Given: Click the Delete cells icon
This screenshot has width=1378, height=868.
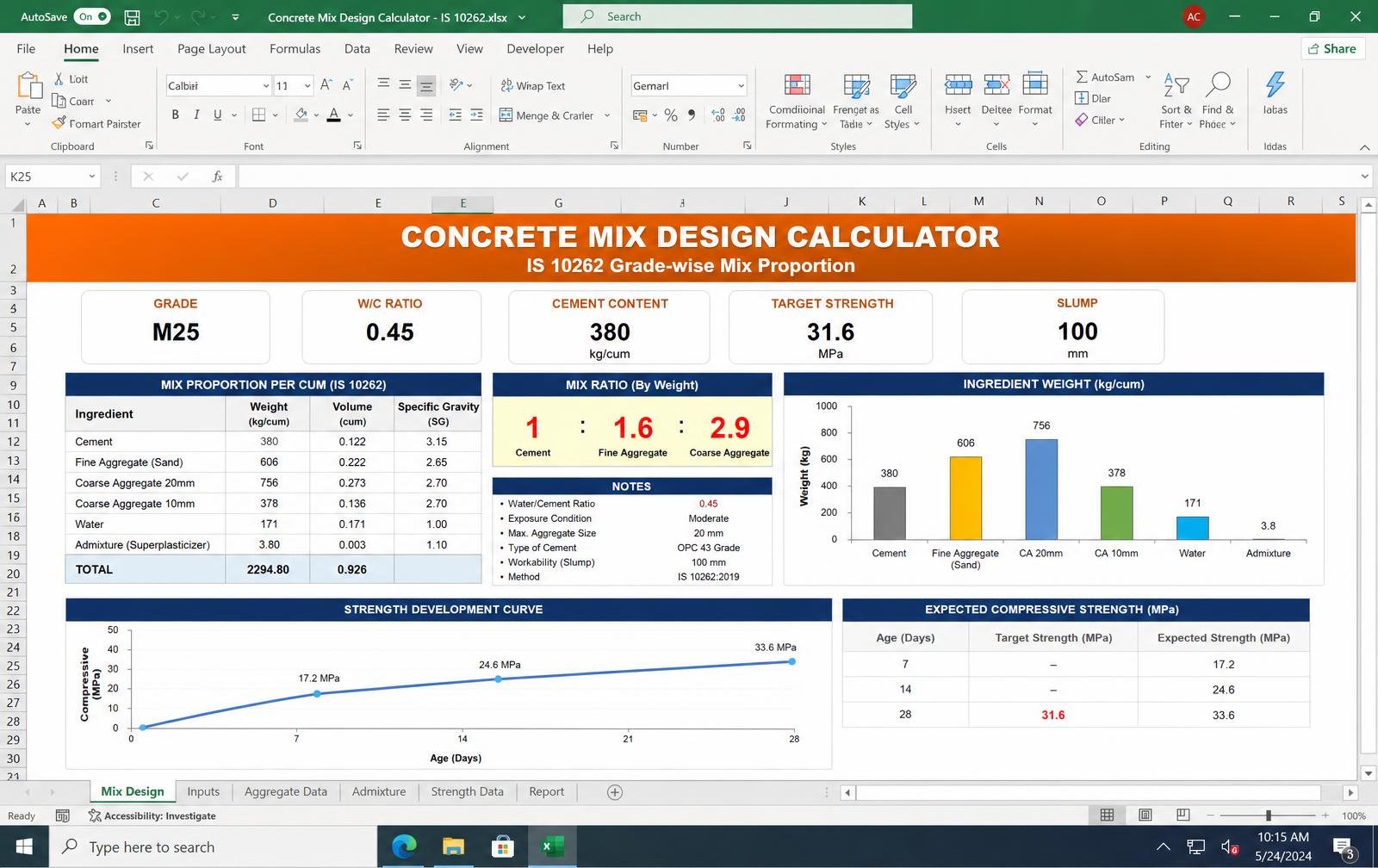Looking at the screenshot, I should coord(996,84).
